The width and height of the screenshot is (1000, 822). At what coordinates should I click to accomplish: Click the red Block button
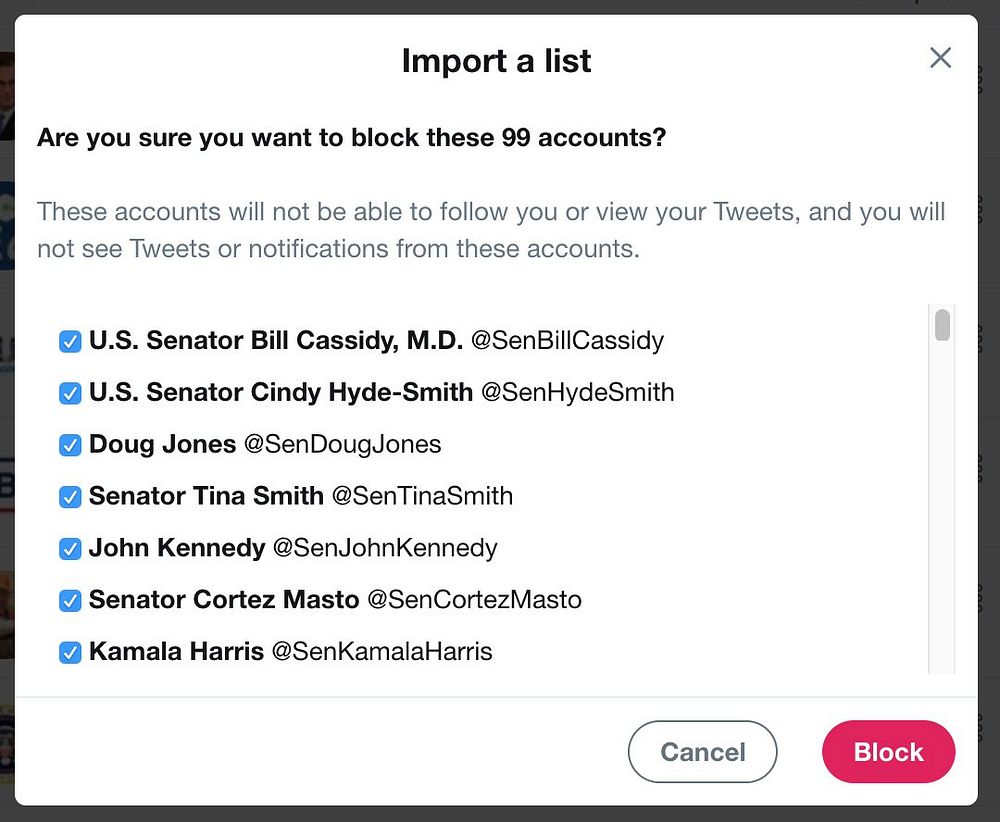(x=888, y=752)
